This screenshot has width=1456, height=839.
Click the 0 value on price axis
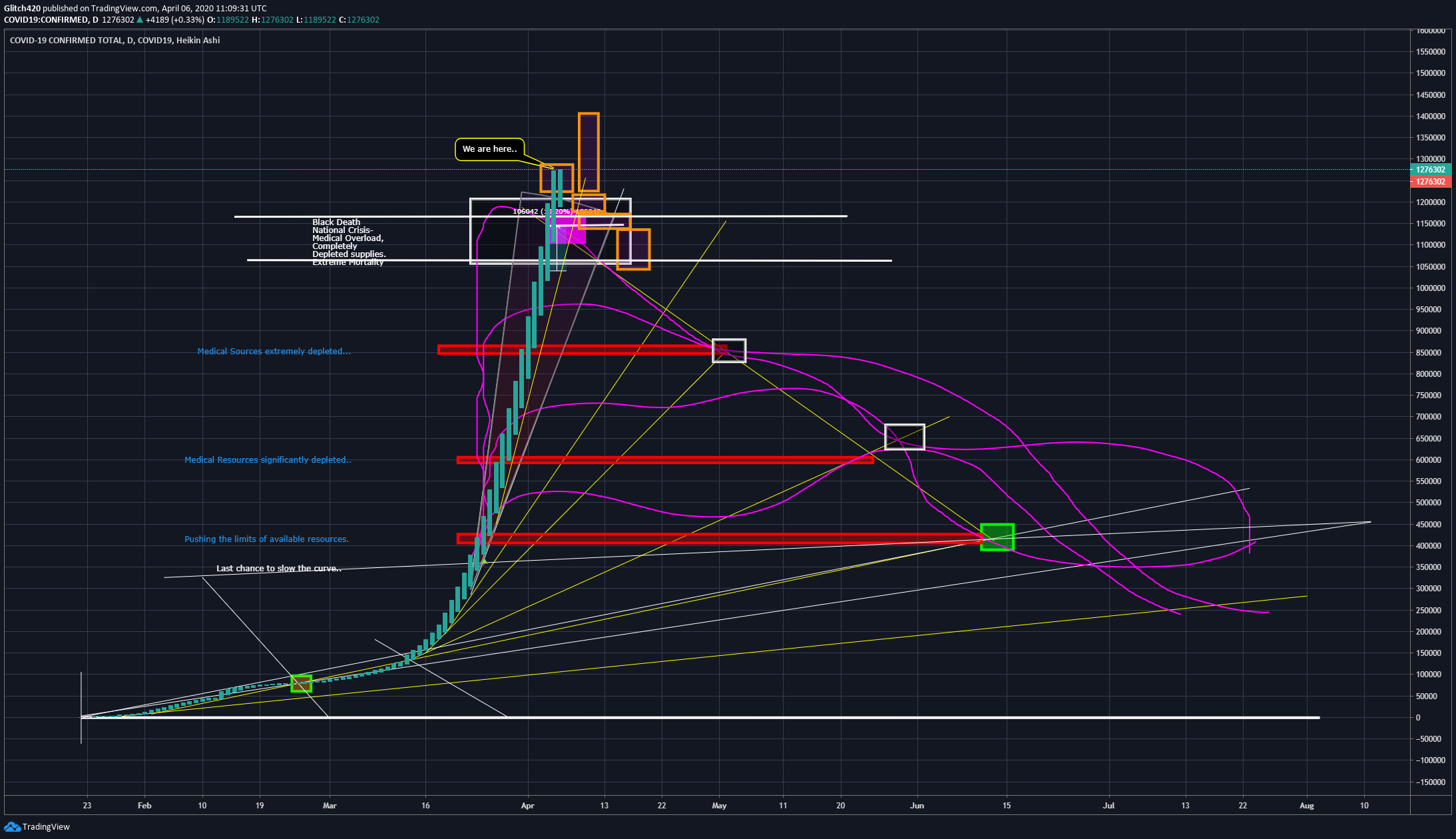[x=1418, y=717]
